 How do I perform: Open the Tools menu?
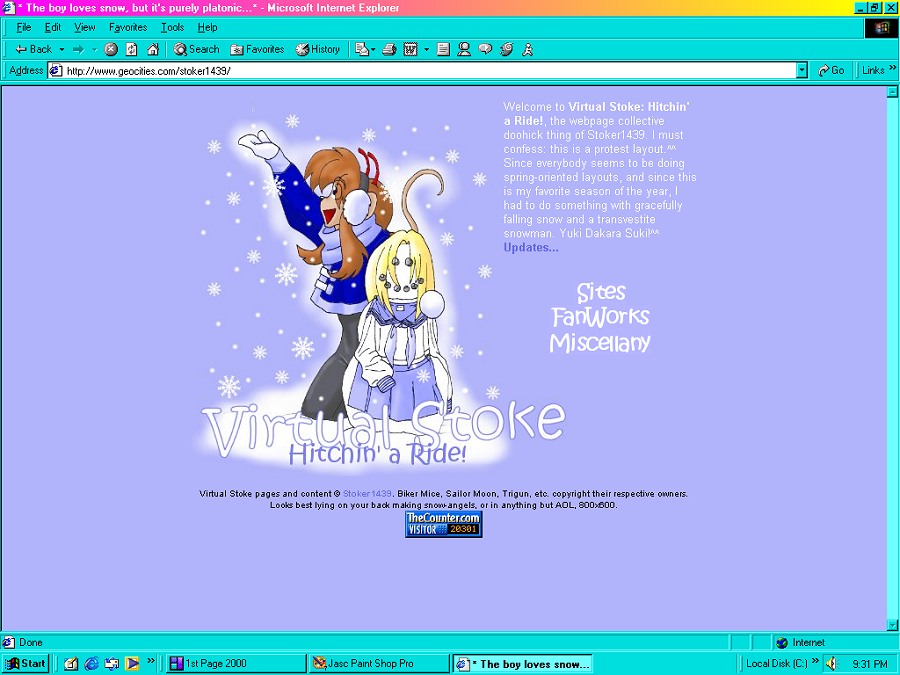tap(172, 27)
